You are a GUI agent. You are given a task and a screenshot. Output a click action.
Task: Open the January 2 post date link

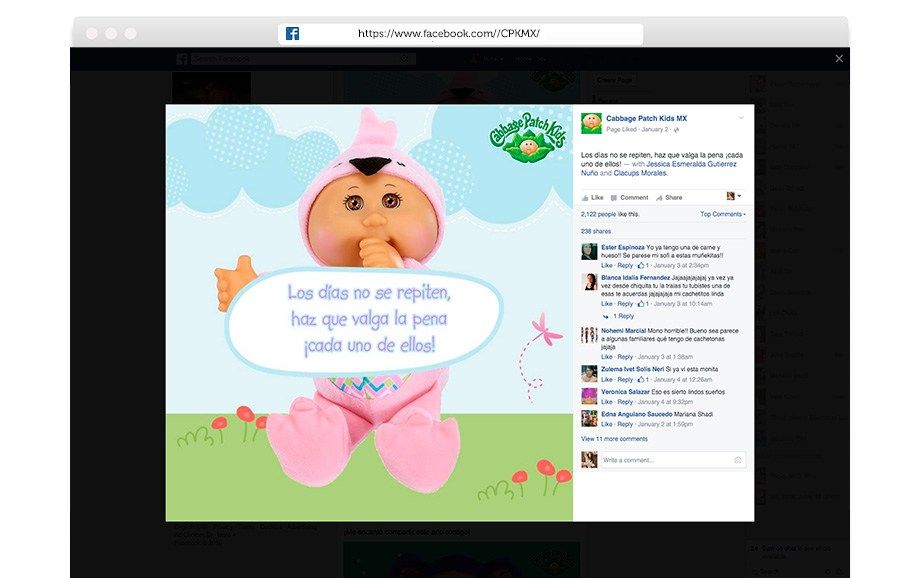pos(655,130)
